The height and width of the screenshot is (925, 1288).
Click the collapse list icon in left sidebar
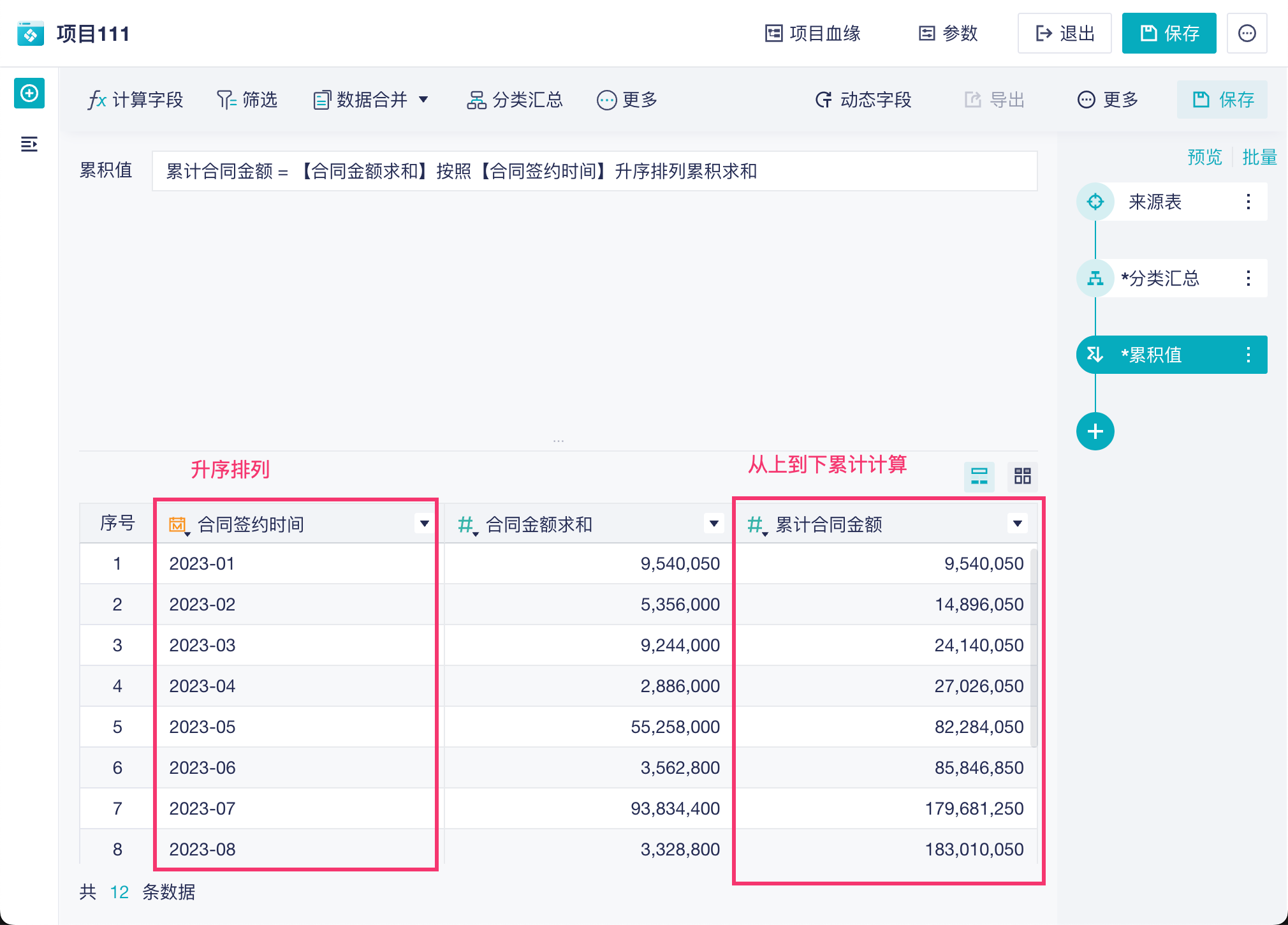[29, 144]
